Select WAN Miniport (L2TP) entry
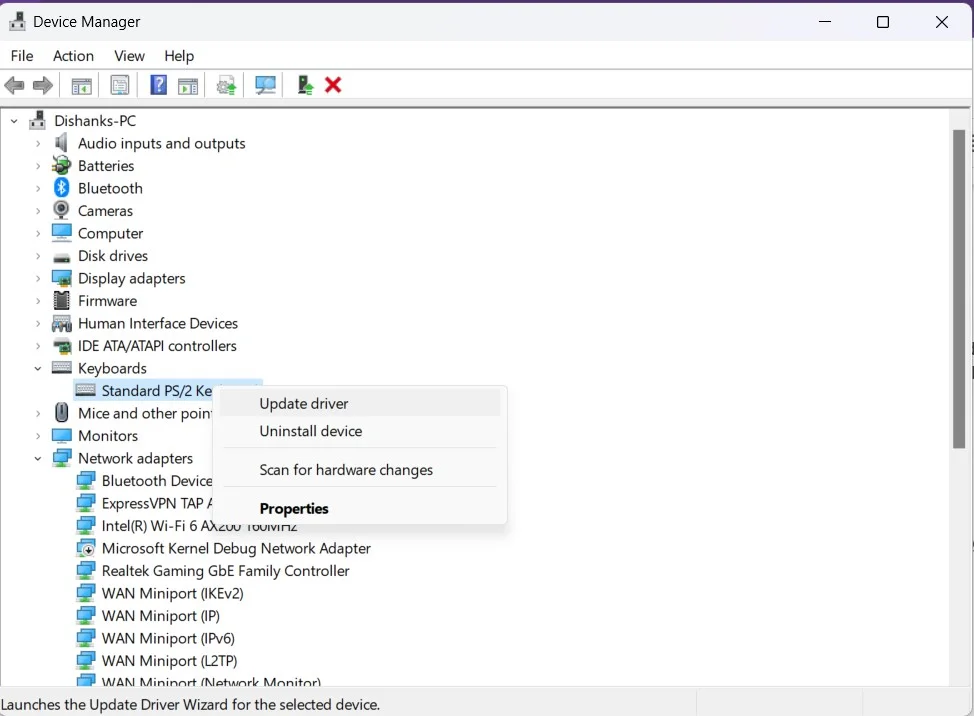This screenshot has height=716, width=974. click(169, 661)
